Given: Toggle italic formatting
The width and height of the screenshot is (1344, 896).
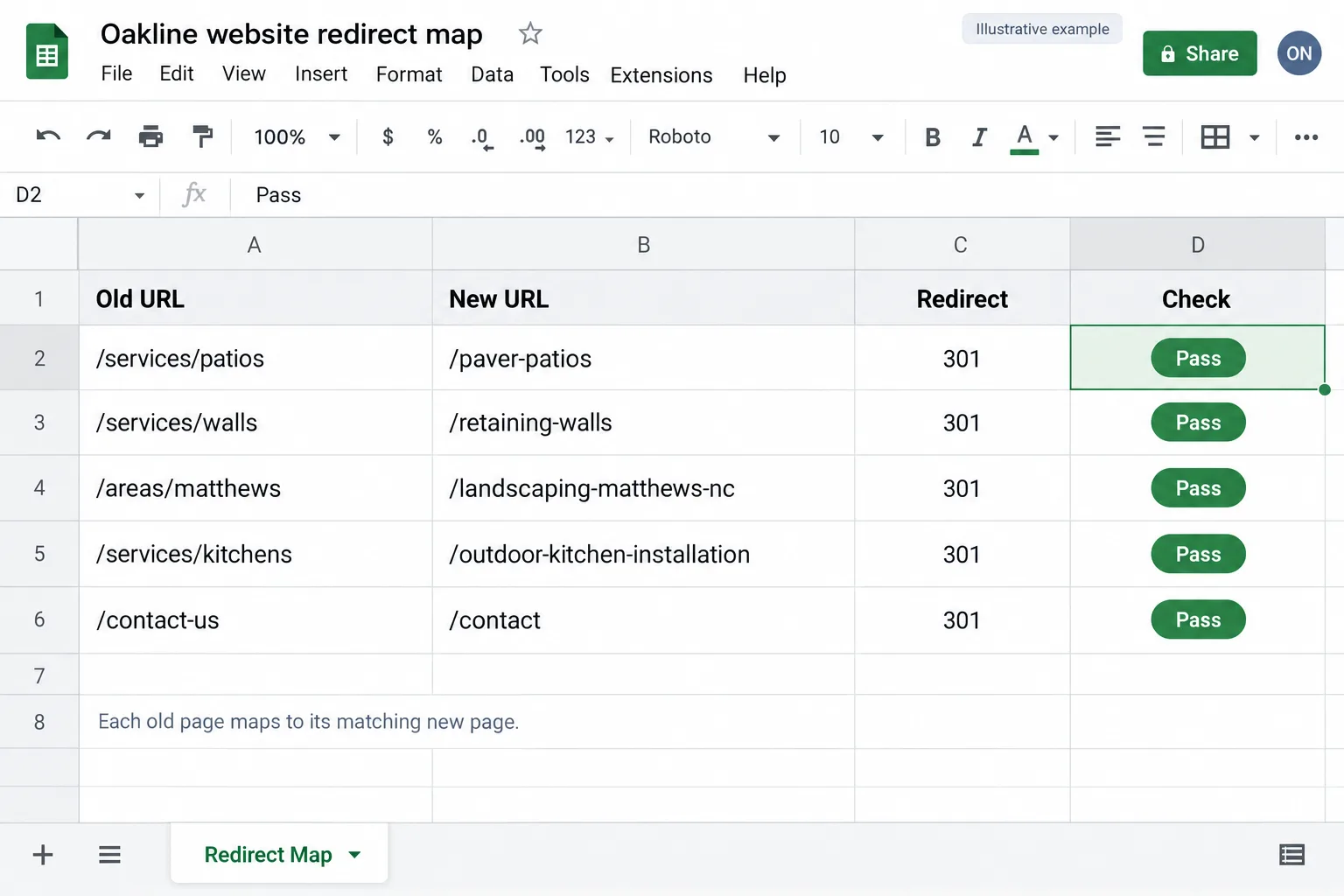Looking at the screenshot, I should point(979,137).
